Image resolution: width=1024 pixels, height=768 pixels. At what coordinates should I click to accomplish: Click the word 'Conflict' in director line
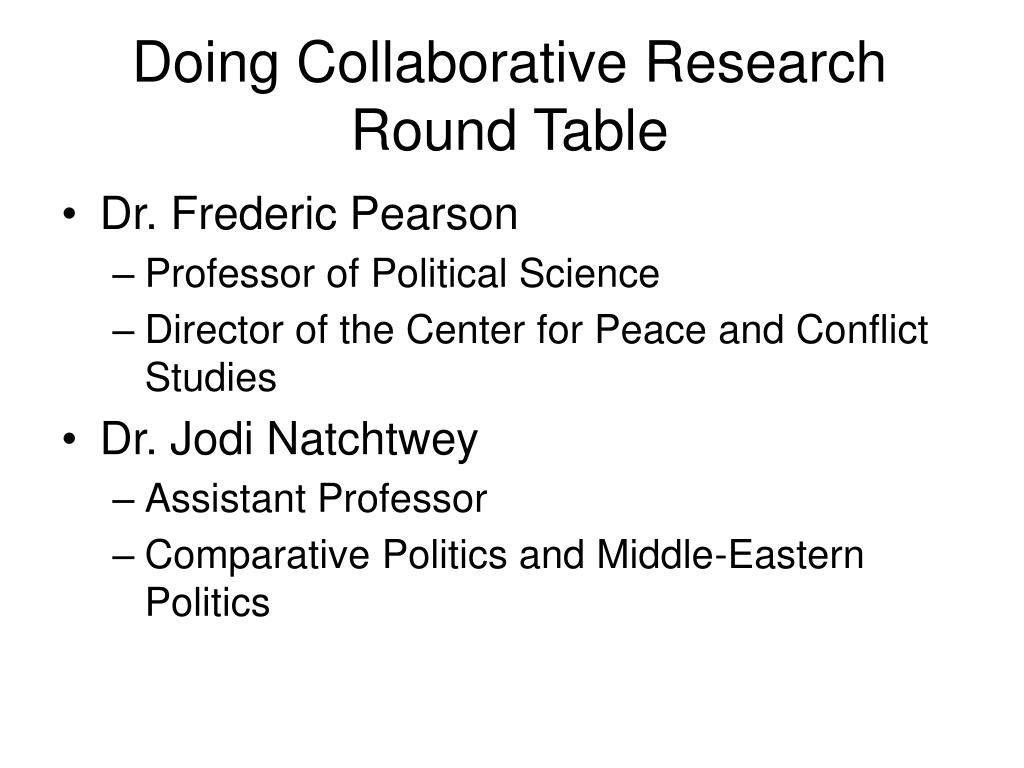point(862,329)
